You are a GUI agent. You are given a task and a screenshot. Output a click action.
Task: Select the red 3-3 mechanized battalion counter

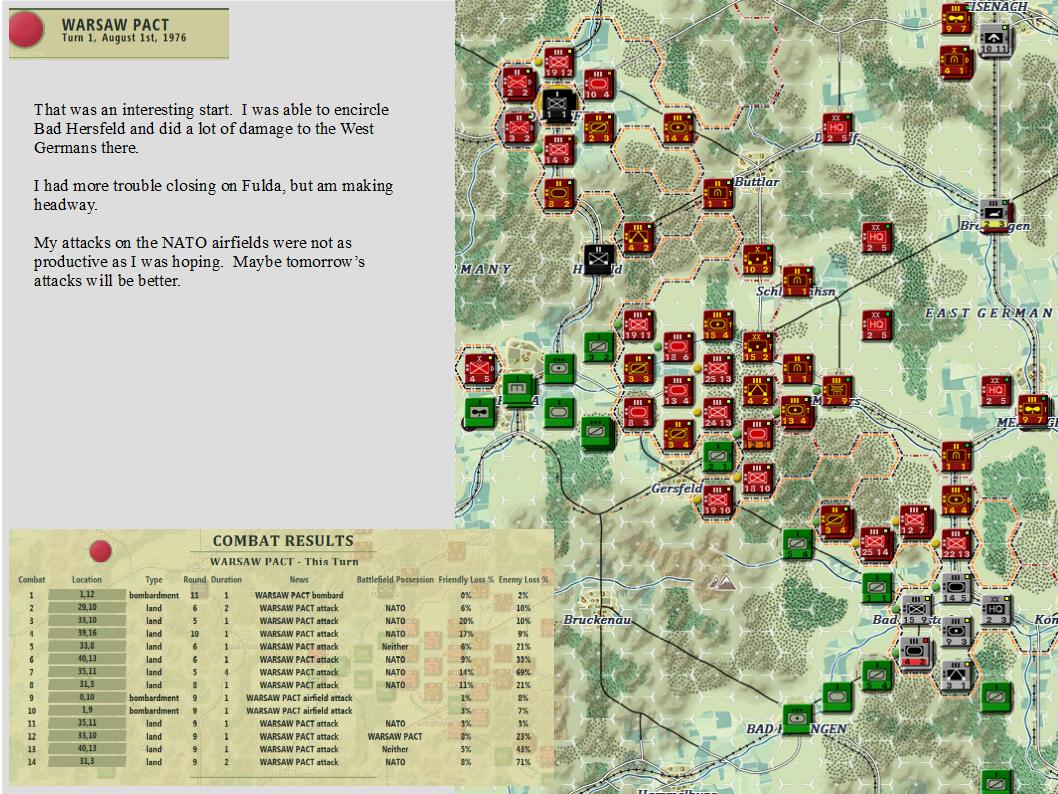[638, 370]
